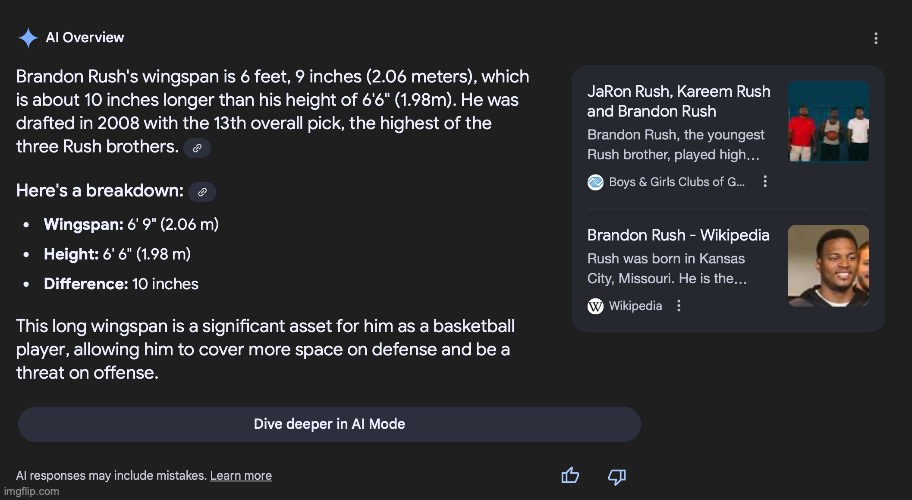912x500 pixels.
Task: Open the Brandon Rush - Wikipedia result
Action: [678, 236]
